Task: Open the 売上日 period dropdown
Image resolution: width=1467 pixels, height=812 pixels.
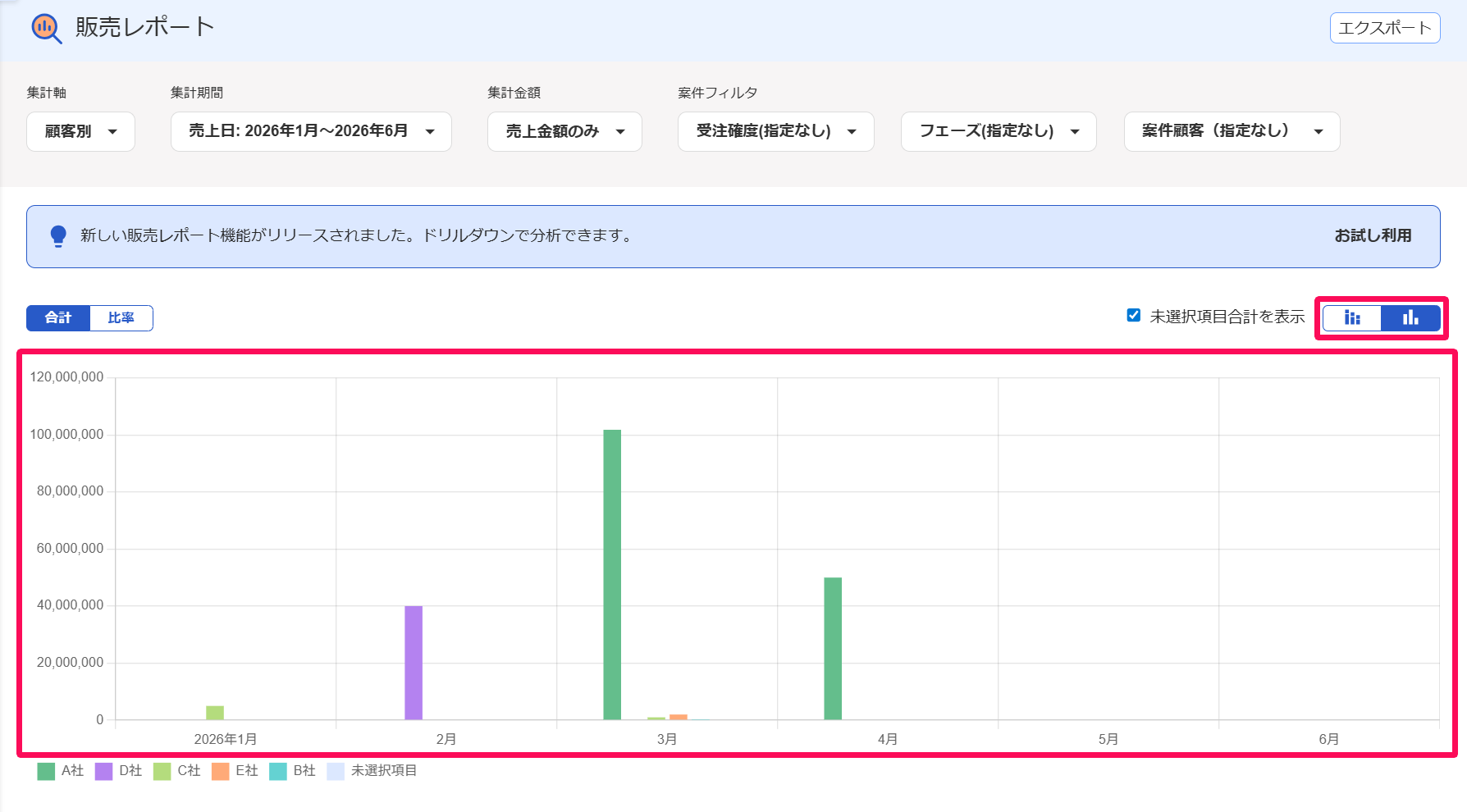Action: click(x=311, y=131)
